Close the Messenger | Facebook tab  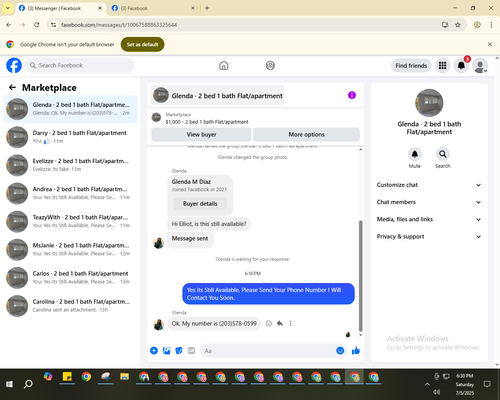[100, 8]
